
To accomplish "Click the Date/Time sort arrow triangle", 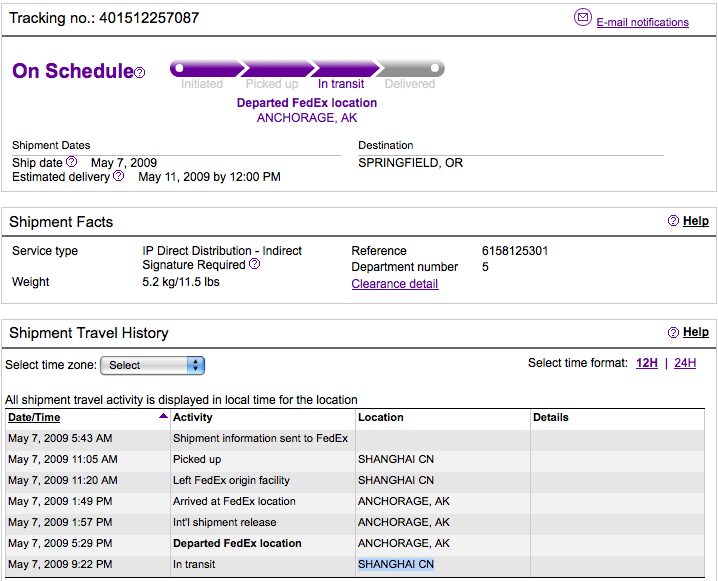I will [x=163, y=416].
